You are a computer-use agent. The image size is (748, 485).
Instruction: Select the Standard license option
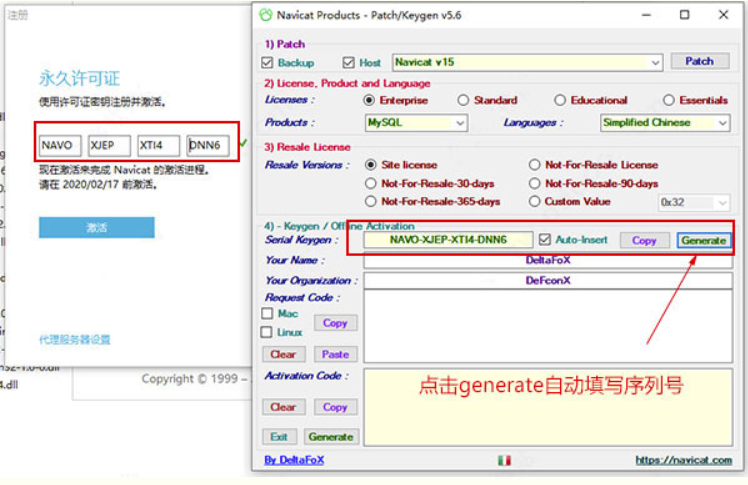click(x=463, y=100)
